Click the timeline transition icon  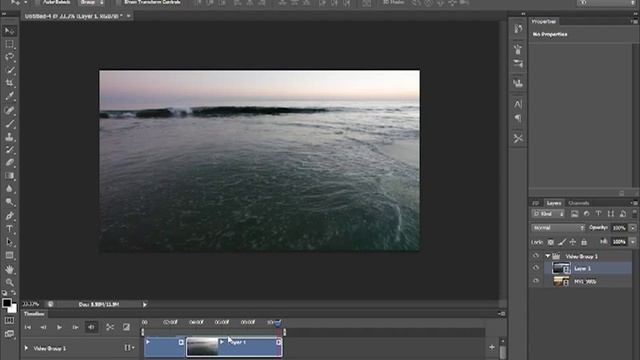(x=126, y=327)
